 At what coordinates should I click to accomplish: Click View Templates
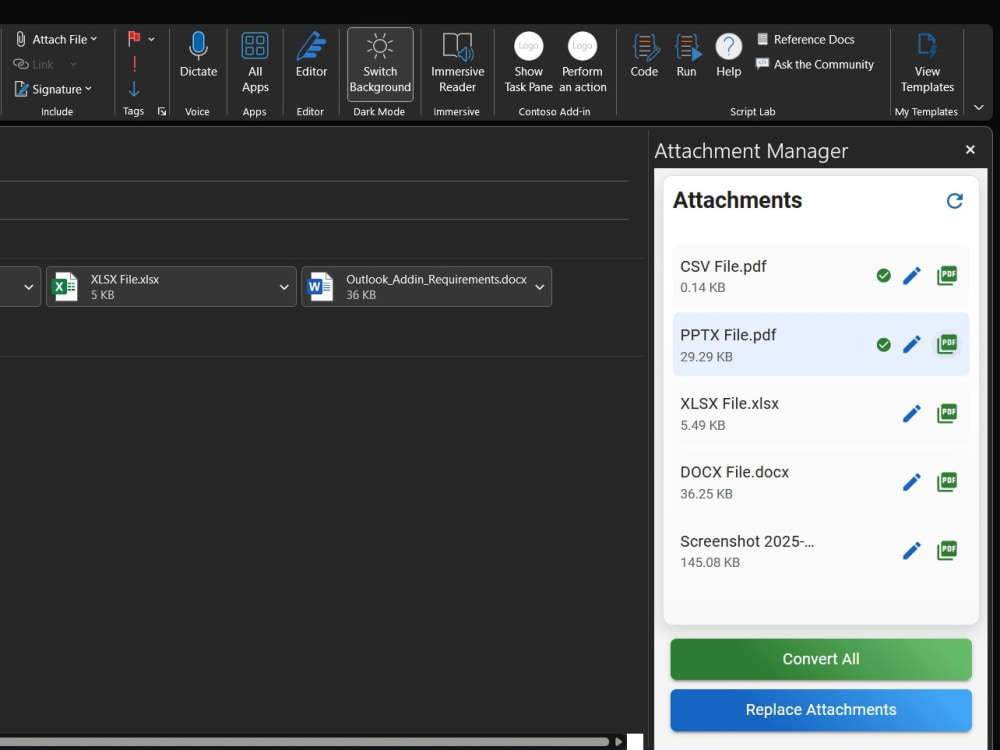927,62
